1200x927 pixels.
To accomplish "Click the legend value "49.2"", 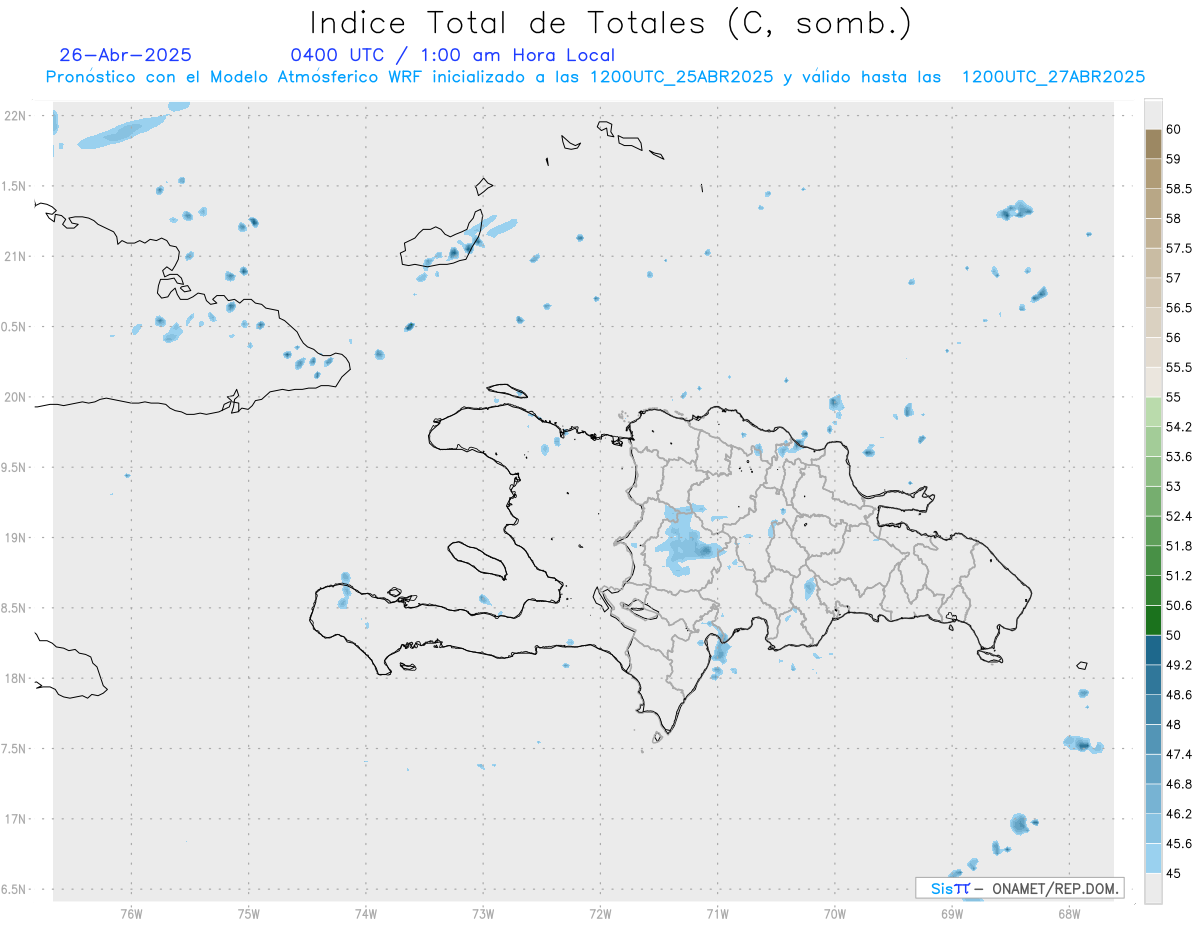I will coord(1179,665).
